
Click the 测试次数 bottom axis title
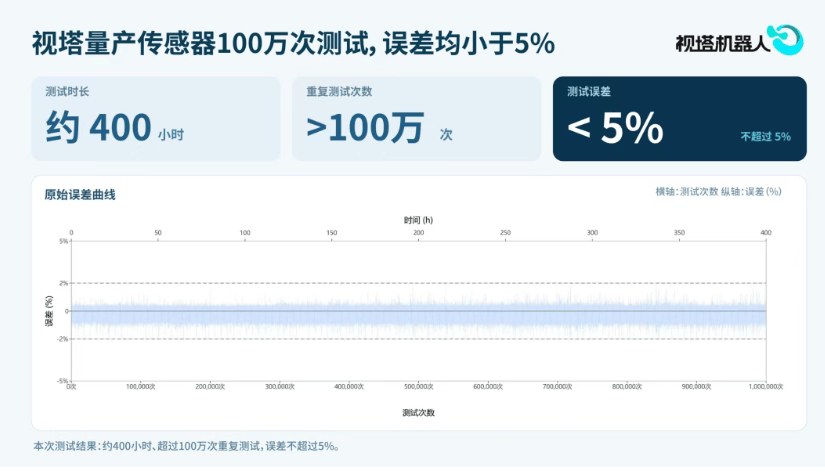[418, 413]
